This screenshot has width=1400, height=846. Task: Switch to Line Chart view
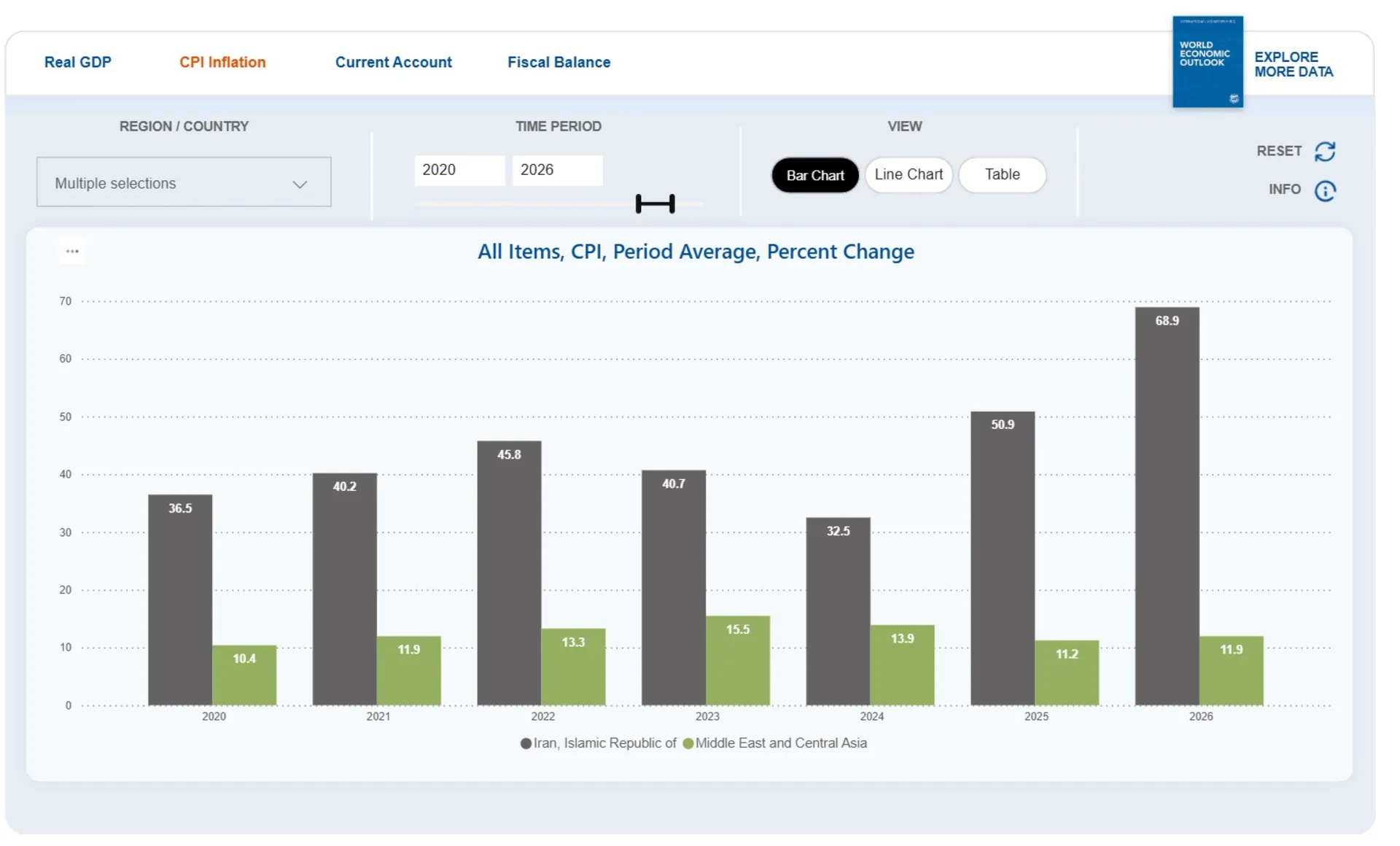pos(908,175)
